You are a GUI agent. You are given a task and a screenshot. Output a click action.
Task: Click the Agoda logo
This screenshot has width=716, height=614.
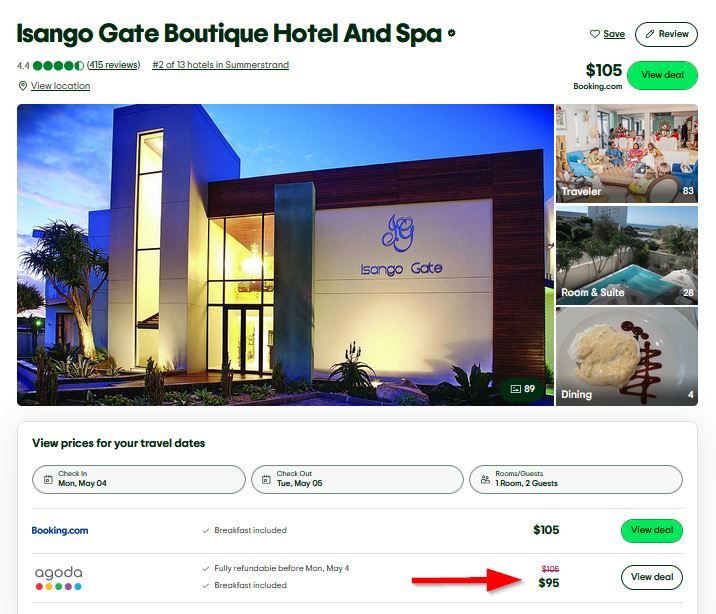coord(59,578)
